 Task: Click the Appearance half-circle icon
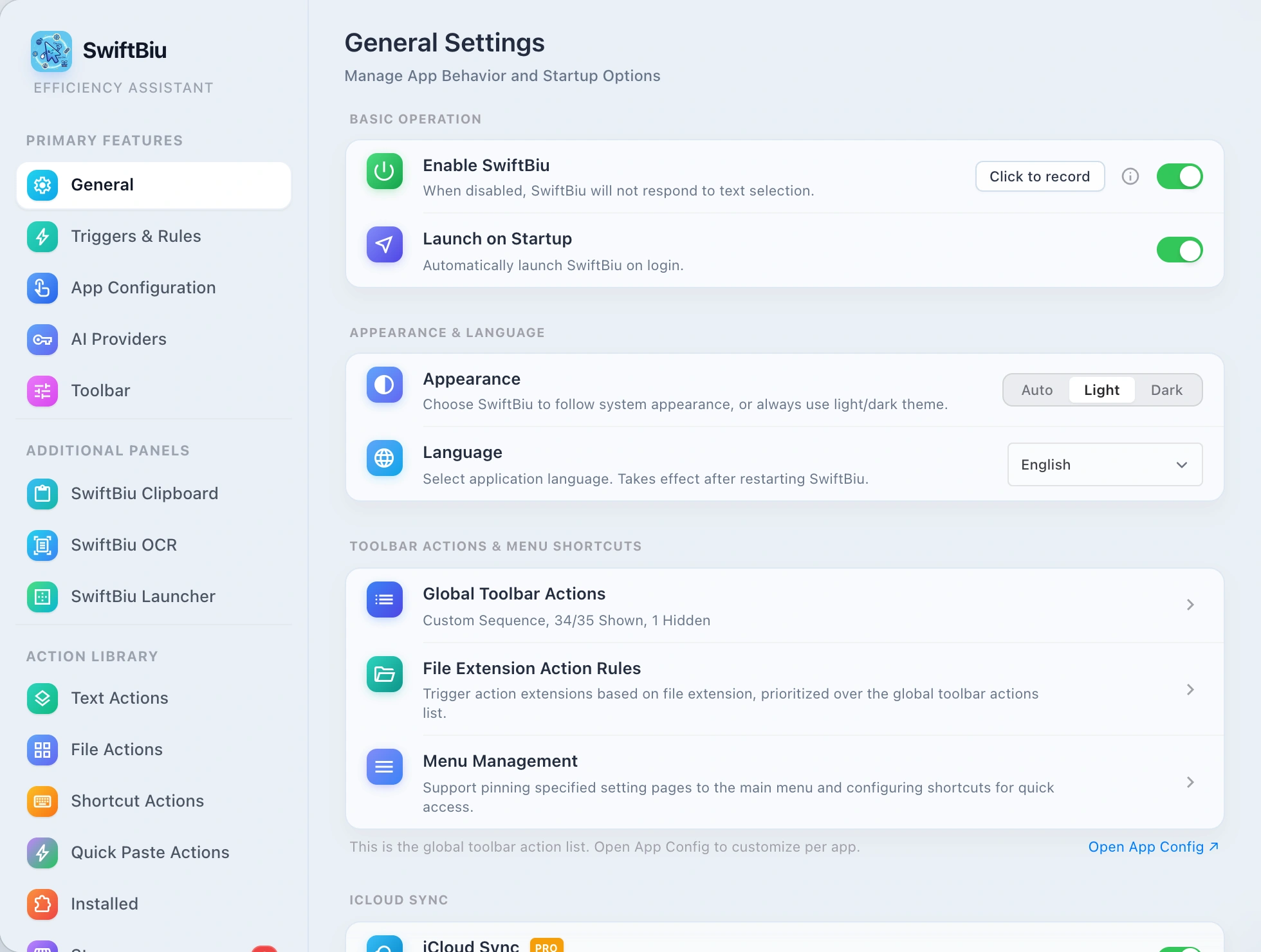tap(385, 385)
